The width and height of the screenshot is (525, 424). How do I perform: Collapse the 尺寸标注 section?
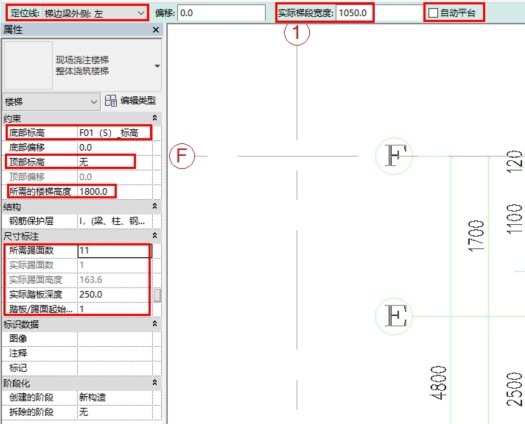click(155, 235)
